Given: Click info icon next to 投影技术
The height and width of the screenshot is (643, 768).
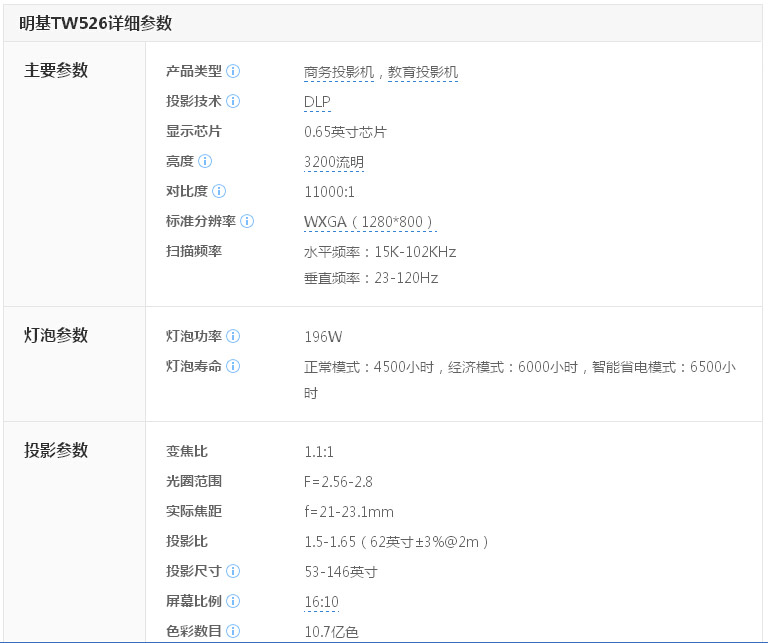Looking at the screenshot, I should 233,101.
